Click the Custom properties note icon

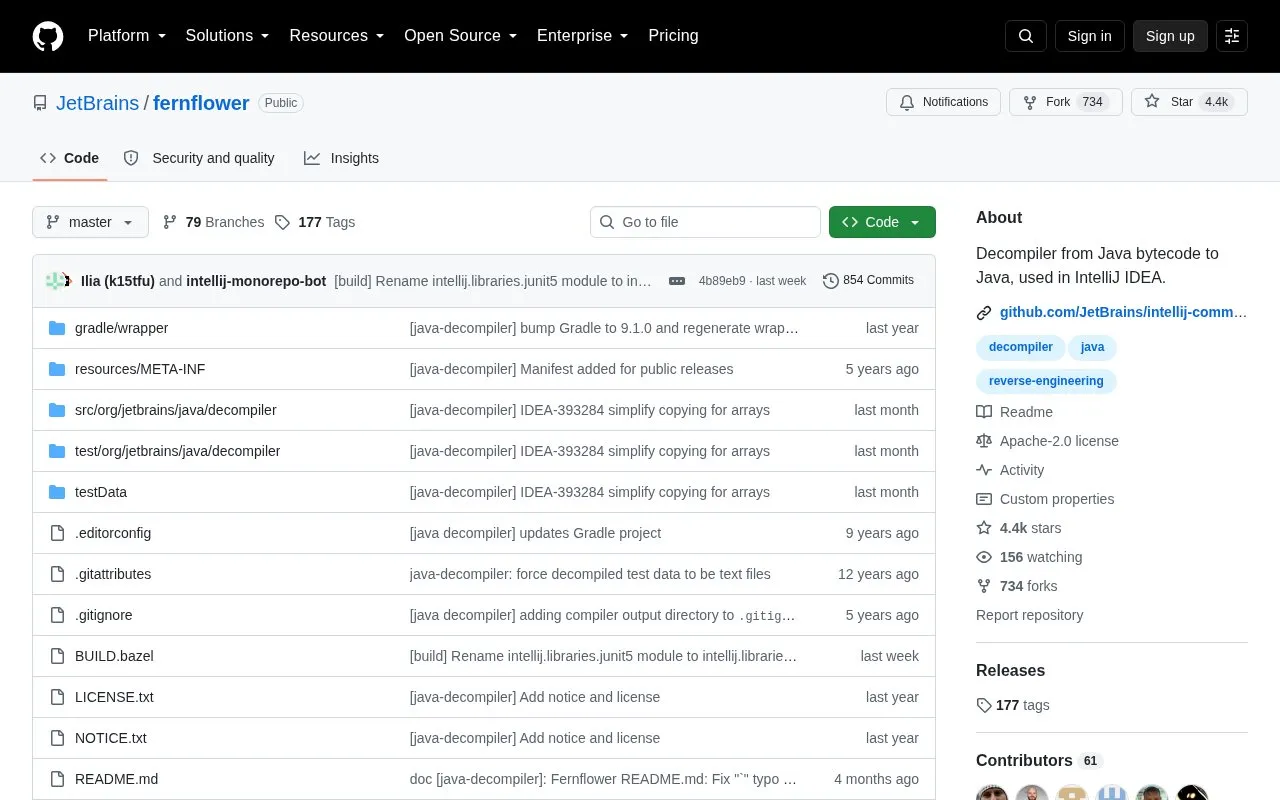(984, 499)
